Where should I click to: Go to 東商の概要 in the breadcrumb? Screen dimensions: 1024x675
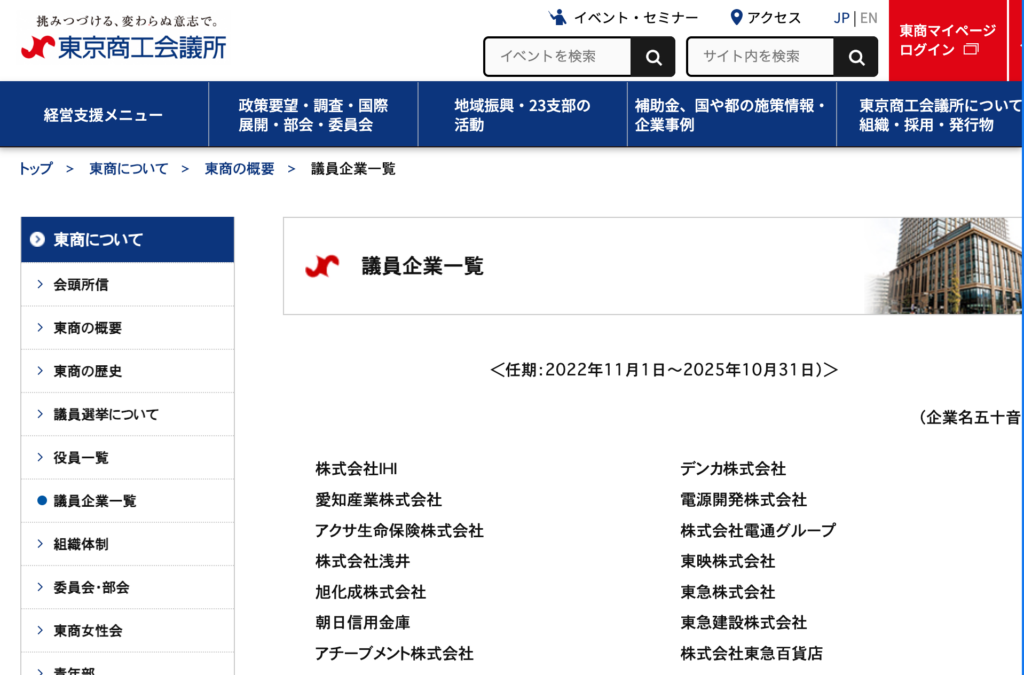240,169
